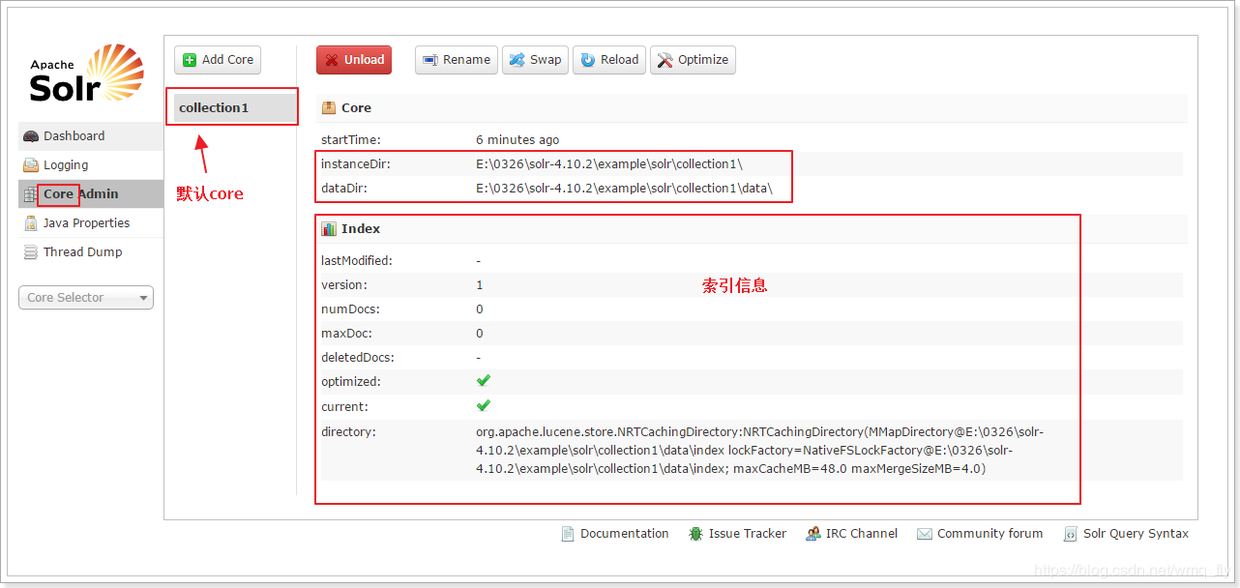Click the Rename button
This screenshot has height=588, width=1240.
pyautogui.click(x=456, y=60)
